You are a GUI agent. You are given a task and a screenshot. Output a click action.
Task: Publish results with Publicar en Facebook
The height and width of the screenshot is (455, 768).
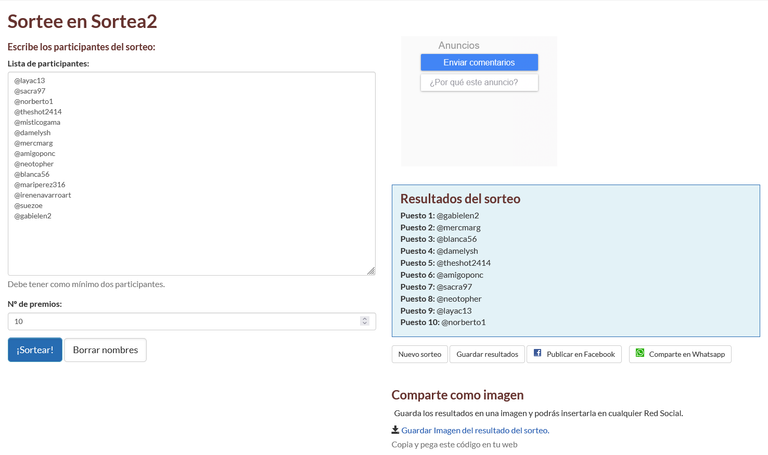[x=574, y=354]
